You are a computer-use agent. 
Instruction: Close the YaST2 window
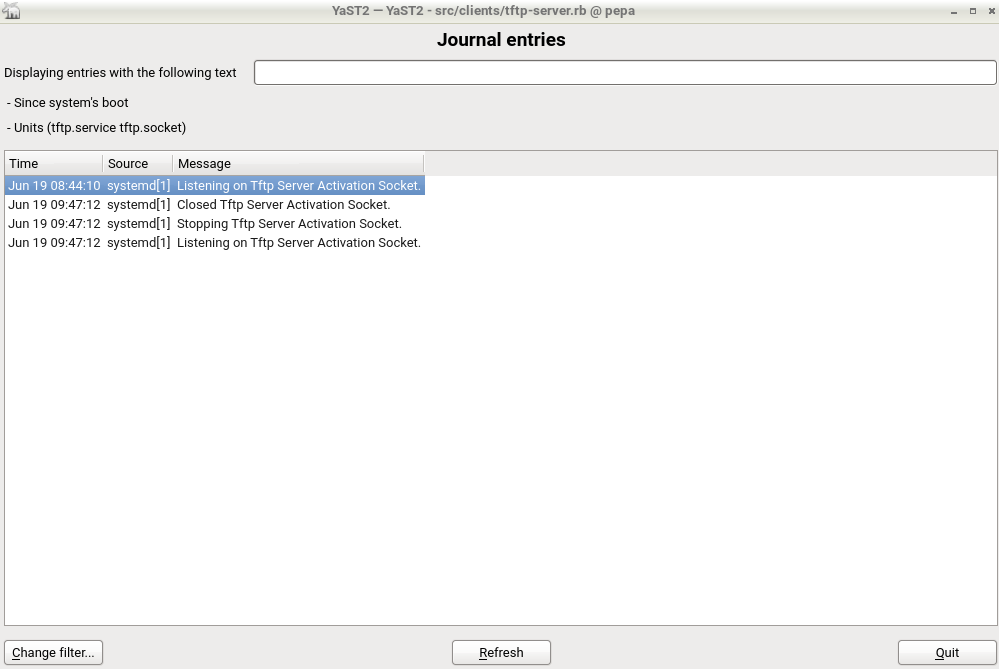[x=988, y=11]
